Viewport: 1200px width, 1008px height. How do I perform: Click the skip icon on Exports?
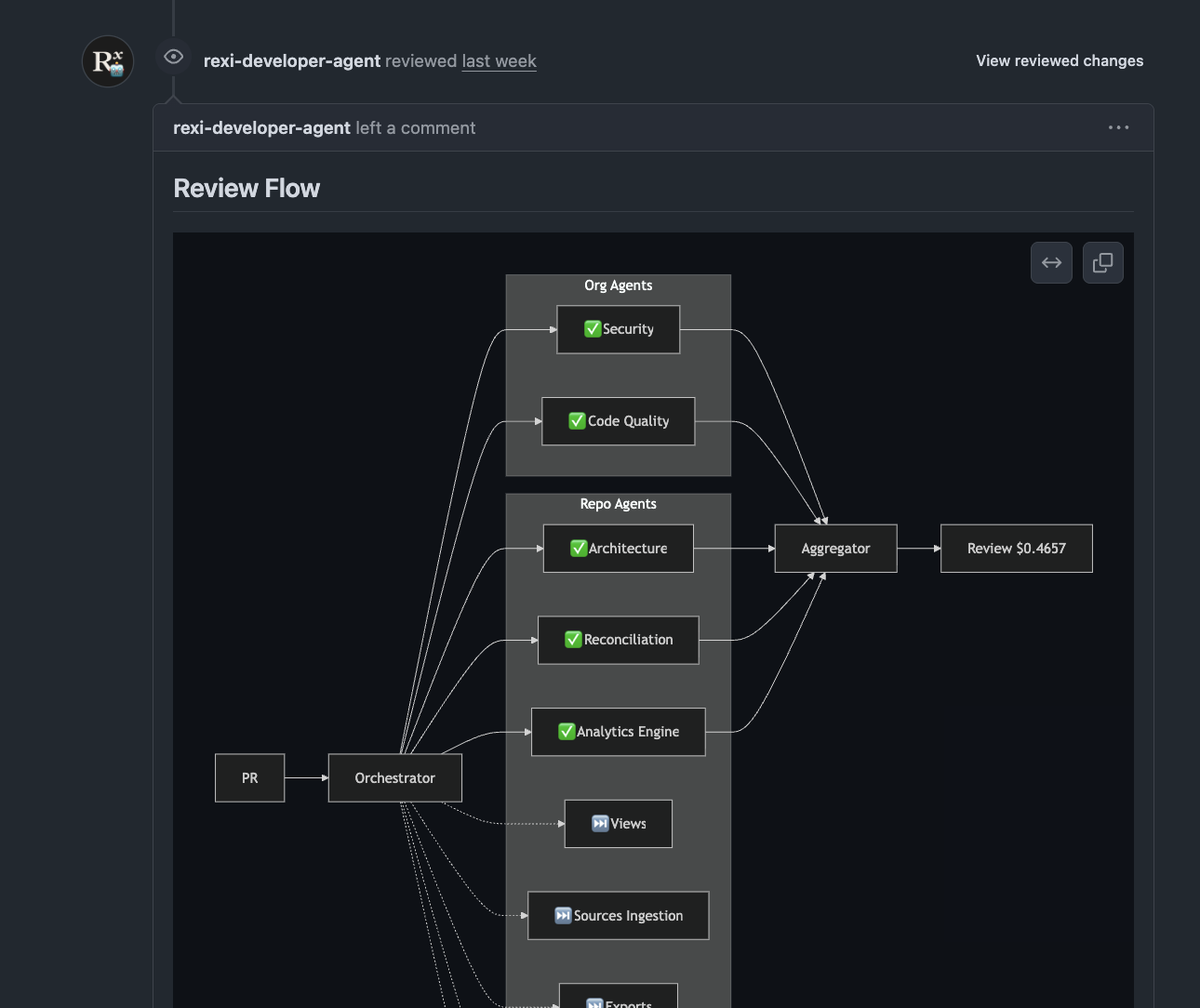[x=594, y=1003]
